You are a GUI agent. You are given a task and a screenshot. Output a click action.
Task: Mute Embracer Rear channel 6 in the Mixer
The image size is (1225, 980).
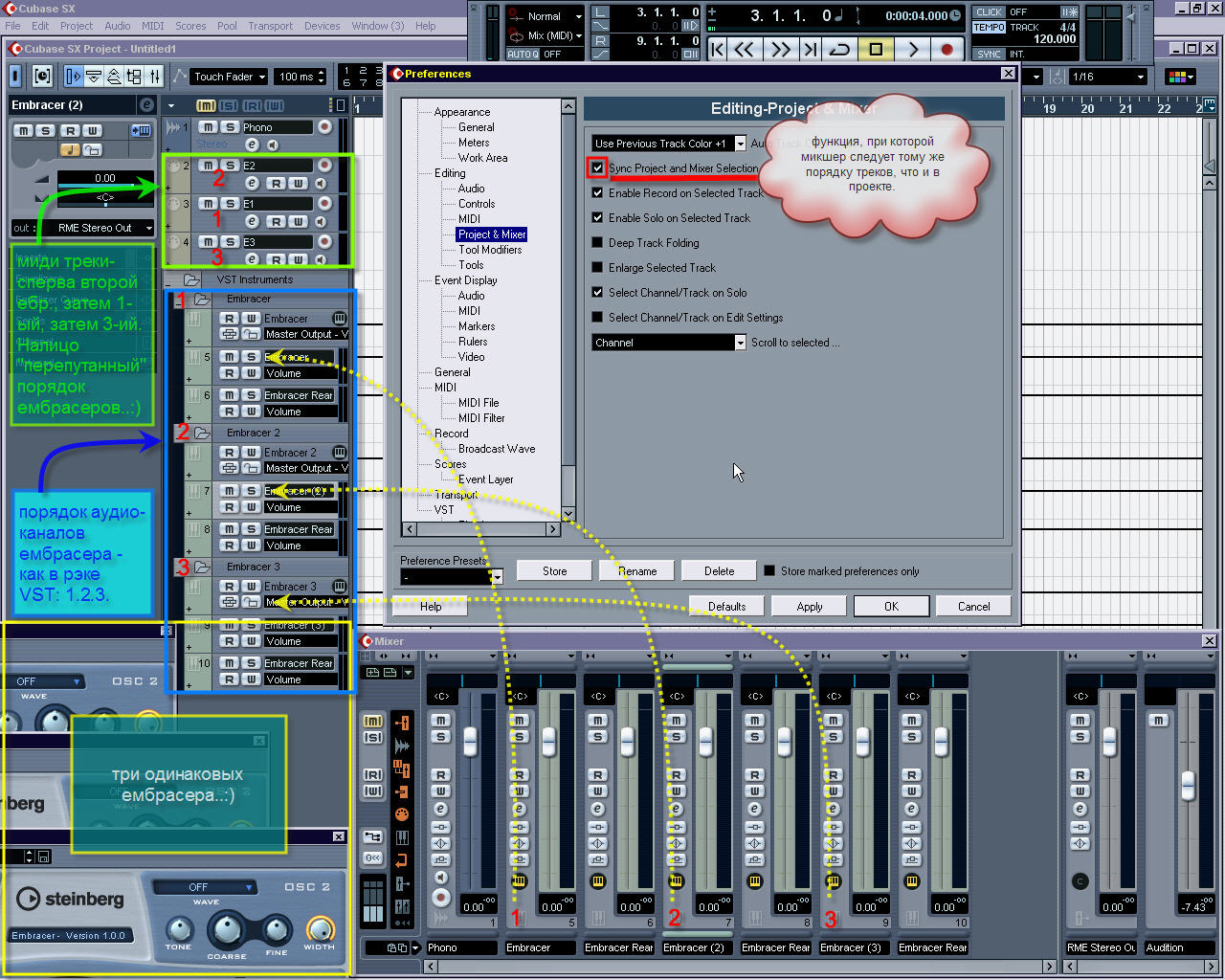click(598, 720)
